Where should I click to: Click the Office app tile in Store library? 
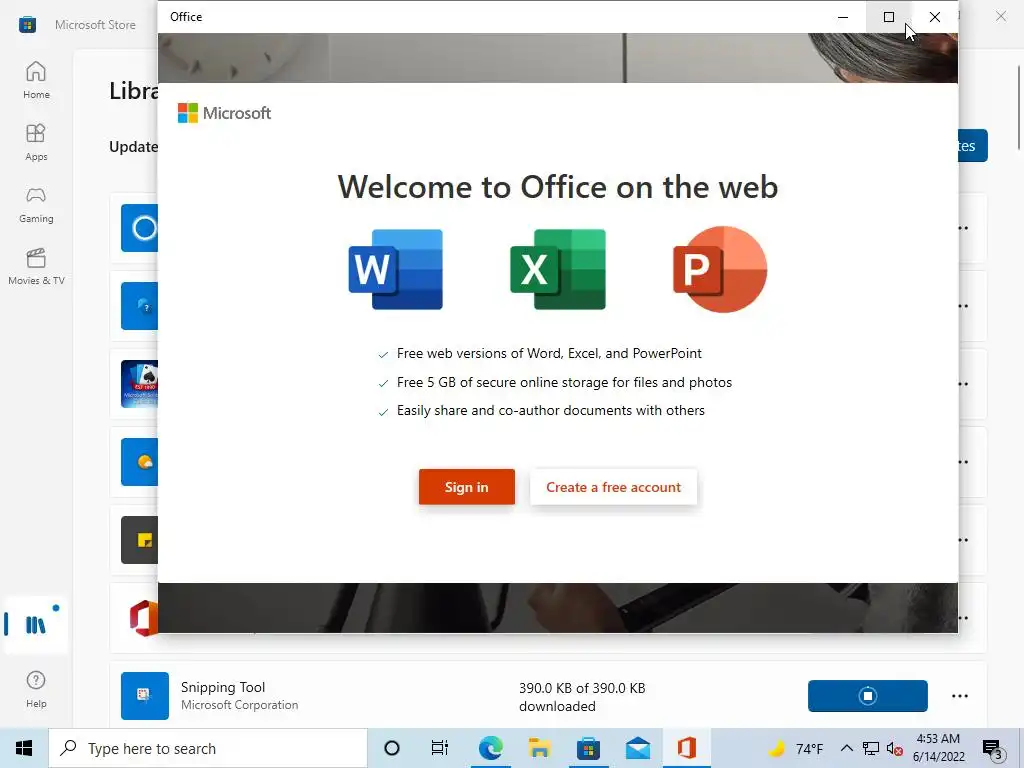click(x=142, y=618)
